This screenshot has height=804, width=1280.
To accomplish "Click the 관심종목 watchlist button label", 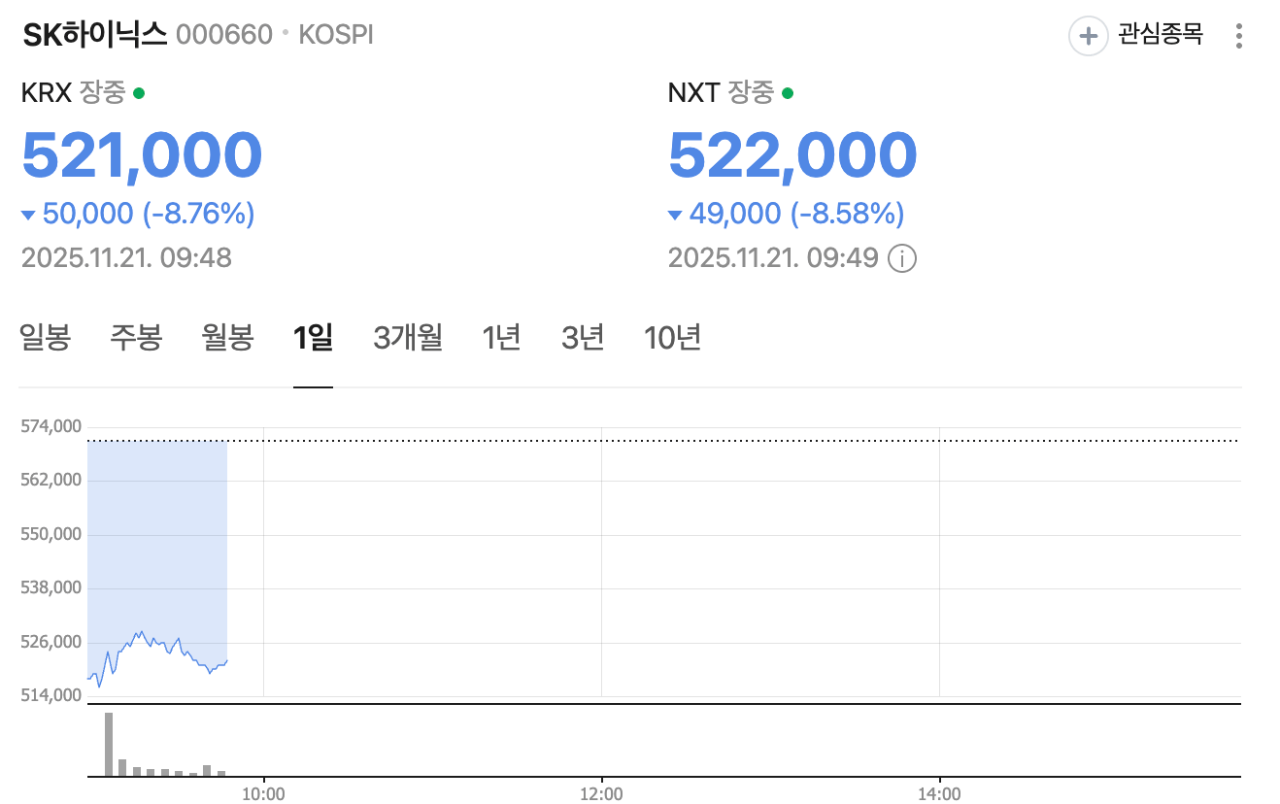I will 1160,36.
